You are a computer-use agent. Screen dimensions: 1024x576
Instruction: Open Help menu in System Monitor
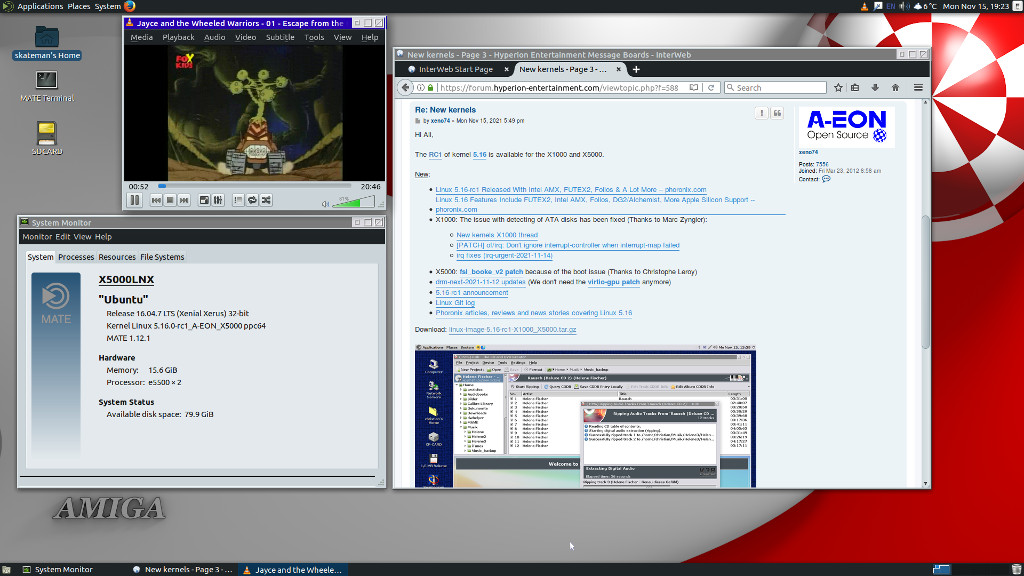tap(103, 237)
